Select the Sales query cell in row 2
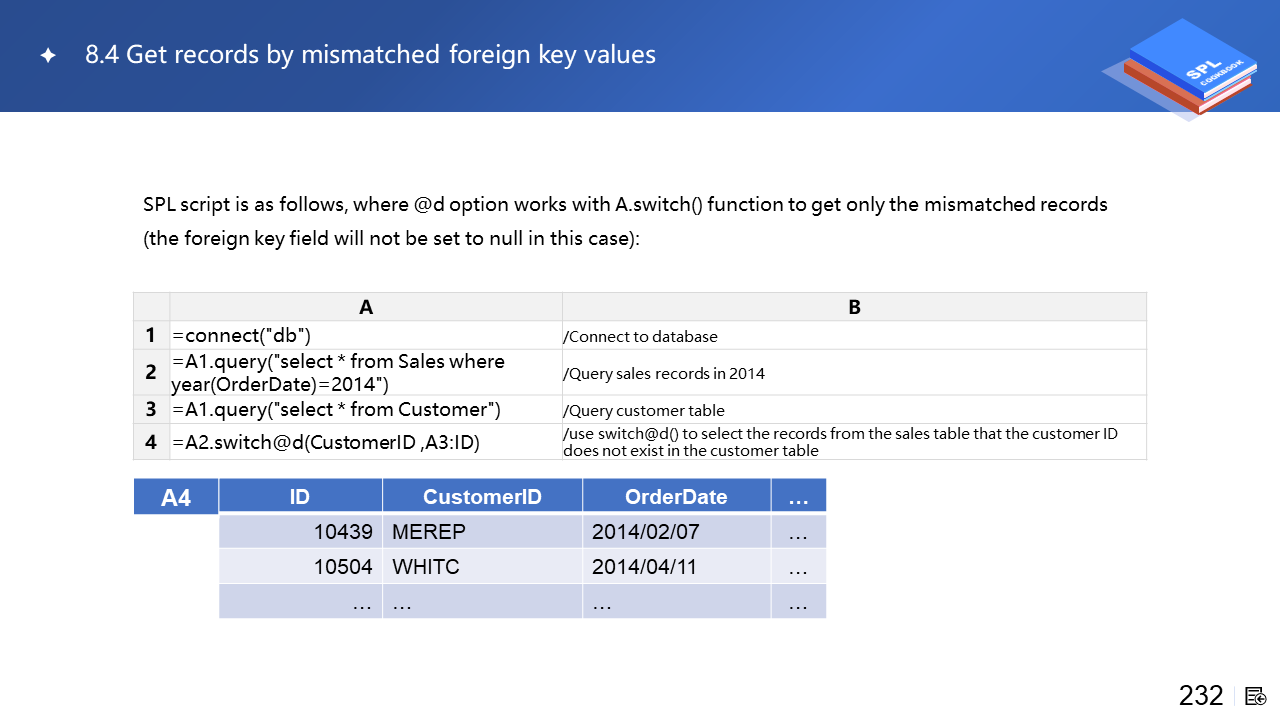Image resolution: width=1280 pixels, height=720 pixels. 365,372
